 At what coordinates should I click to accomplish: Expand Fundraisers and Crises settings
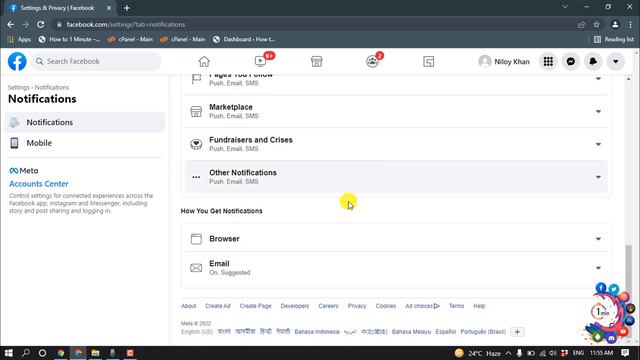click(x=396, y=144)
